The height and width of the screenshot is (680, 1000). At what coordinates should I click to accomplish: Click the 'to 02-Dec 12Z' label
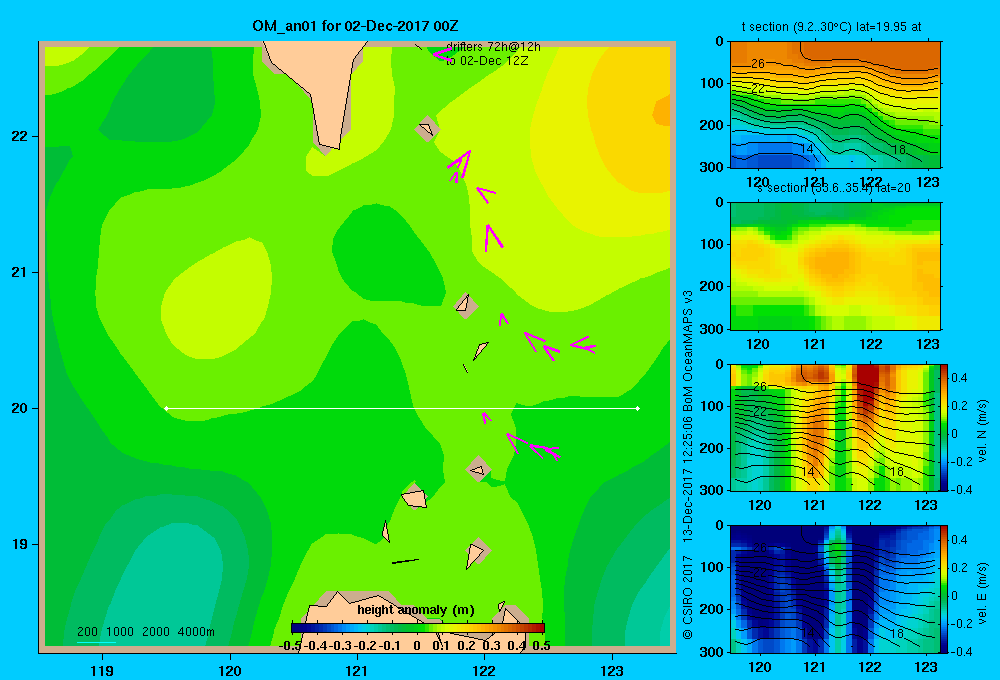pyautogui.click(x=487, y=61)
